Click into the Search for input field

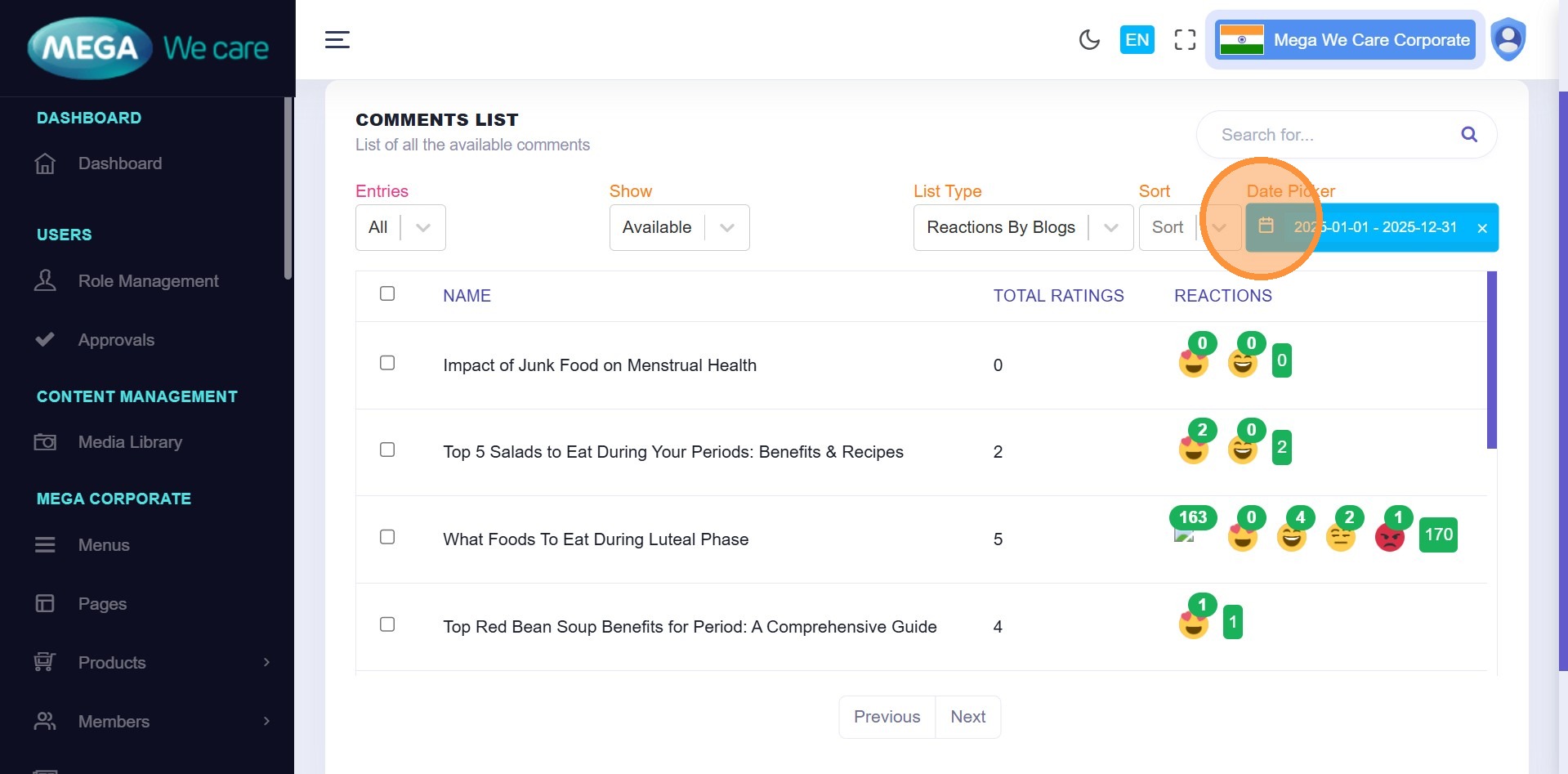click(x=1332, y=135)
